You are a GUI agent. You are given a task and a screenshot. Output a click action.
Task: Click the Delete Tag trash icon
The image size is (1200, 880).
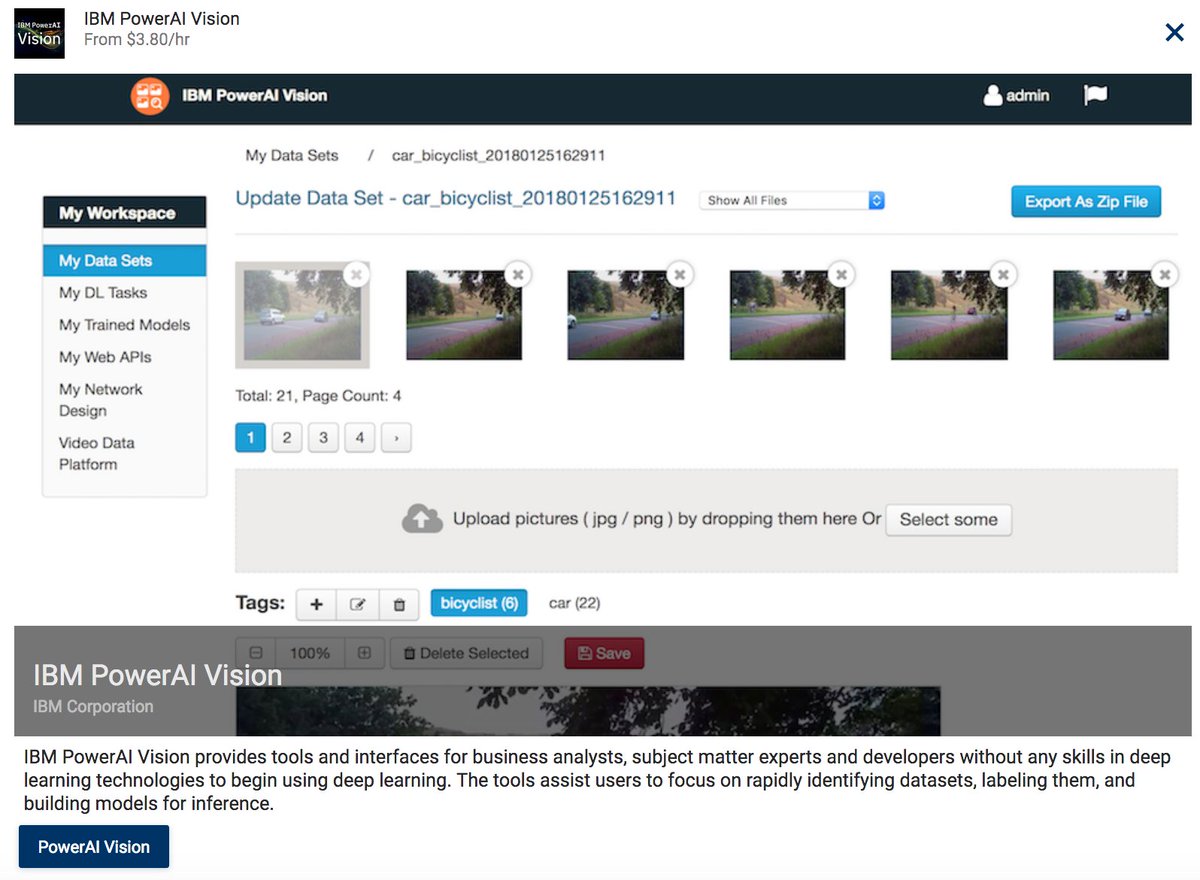coord(399,604)
